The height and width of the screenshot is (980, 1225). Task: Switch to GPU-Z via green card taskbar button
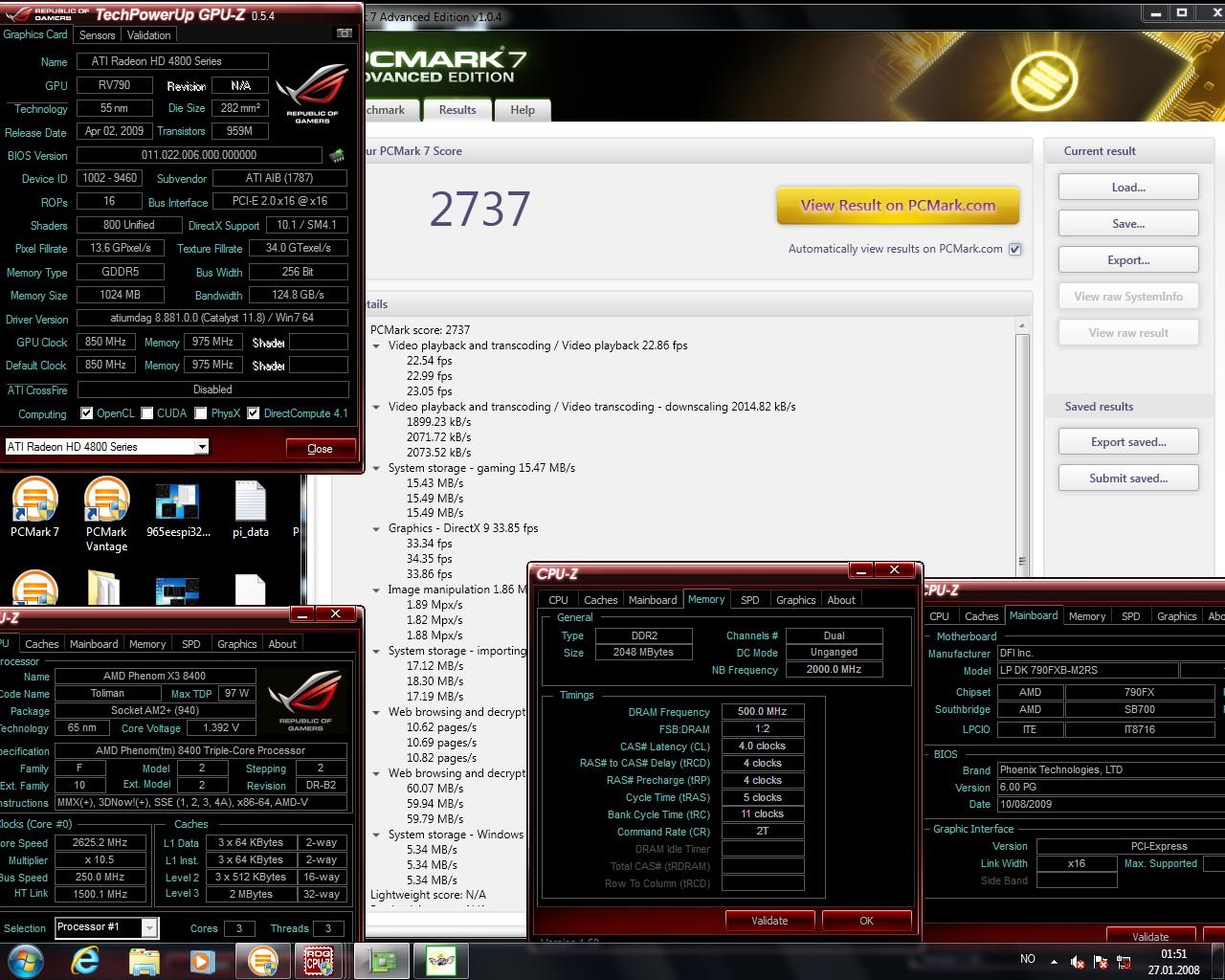pos(383,960)
